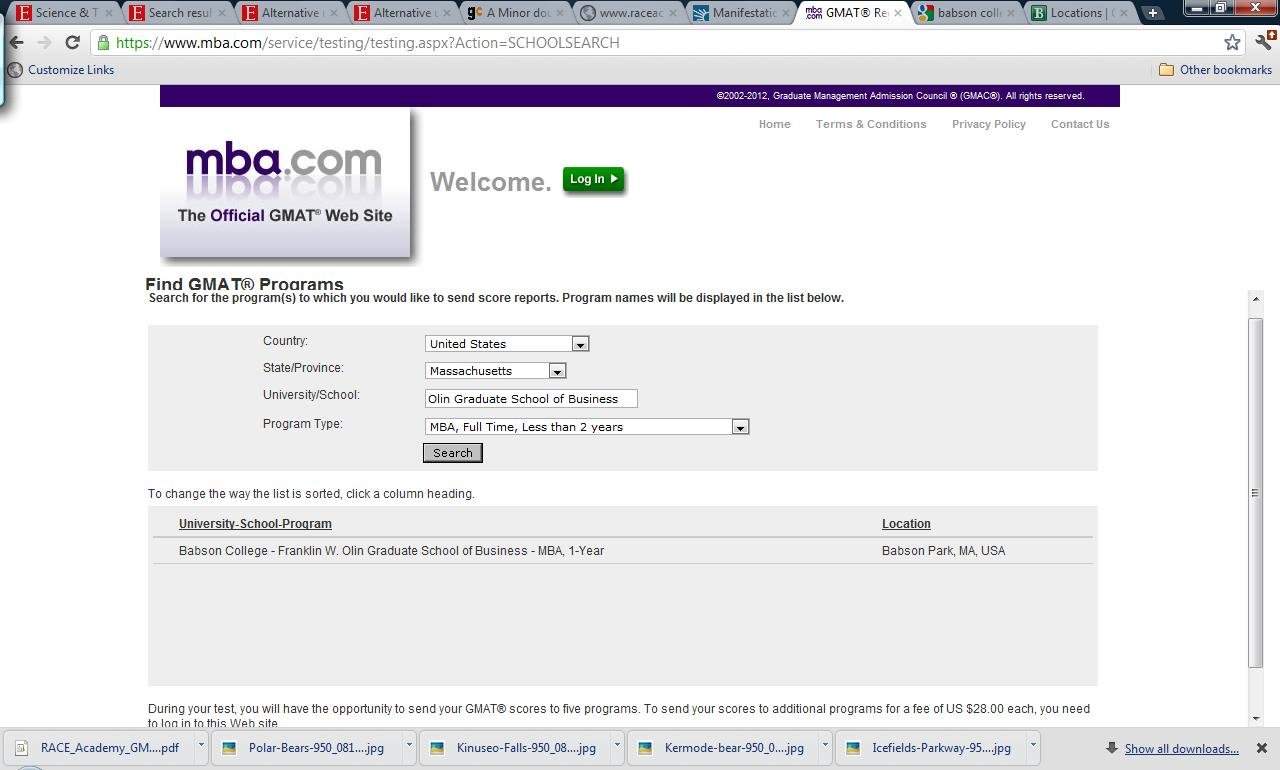This screenshot has height=770, width=1280.
Task: Select the Babson College Olin MBA 1-Year result
Action: tap(391, 551)
